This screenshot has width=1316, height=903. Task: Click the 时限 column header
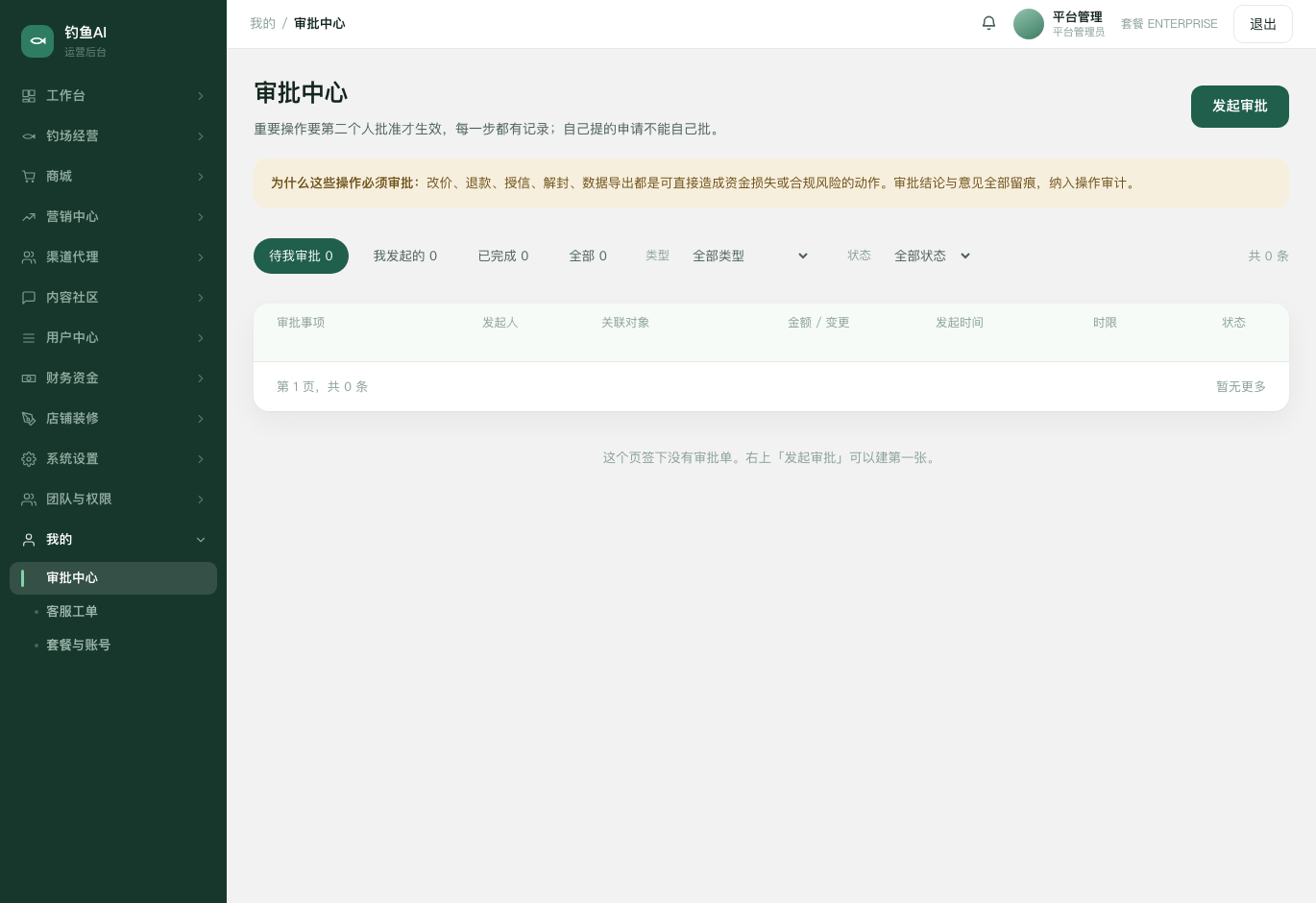point(1105,323)
